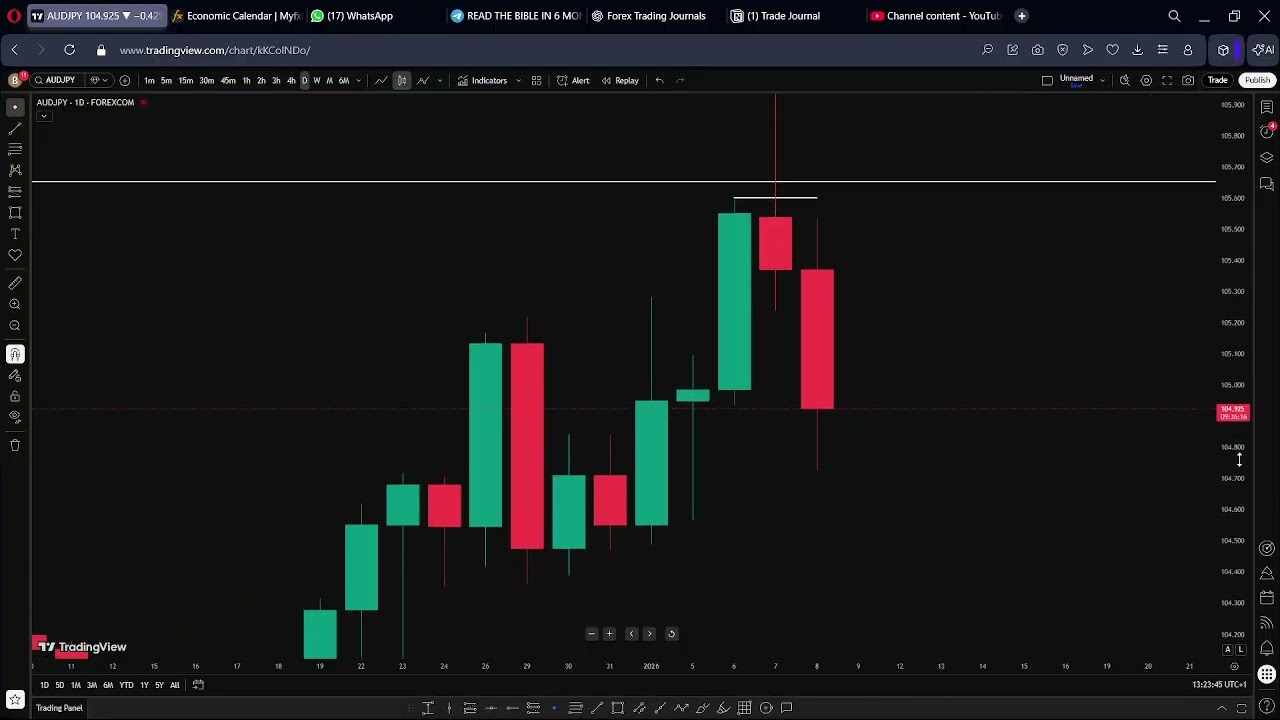
Task: Click the compare or add symbol plus icon
Action: pyautogui.click(x=124, y=80)
